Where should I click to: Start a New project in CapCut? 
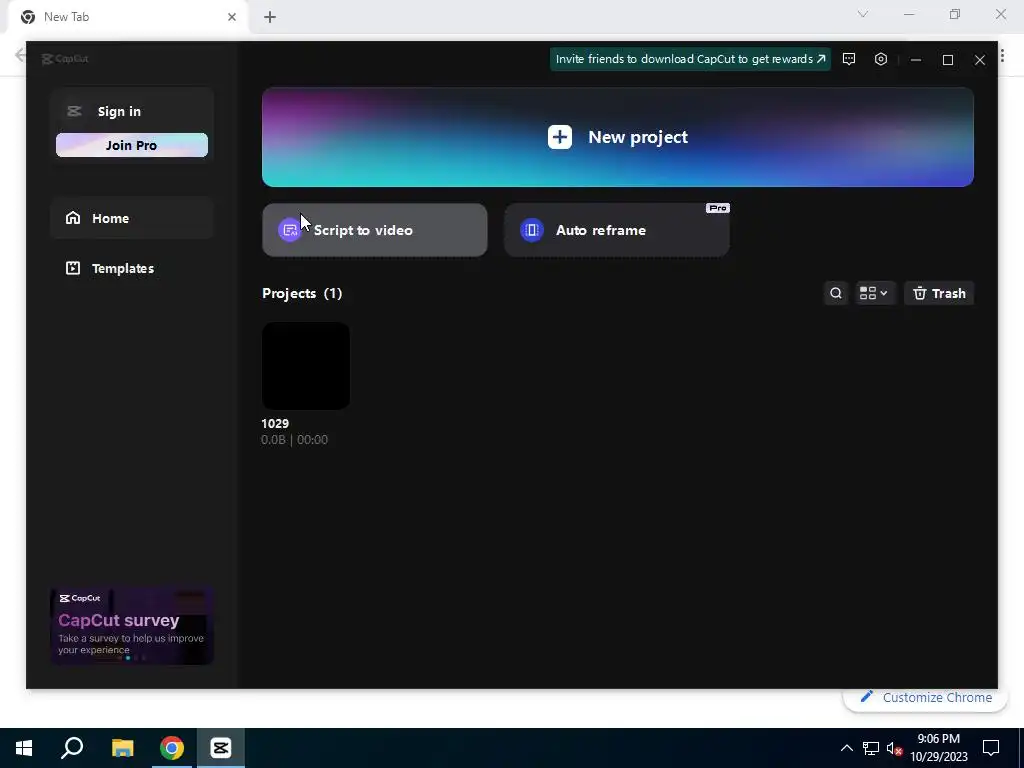click(618, 137)
